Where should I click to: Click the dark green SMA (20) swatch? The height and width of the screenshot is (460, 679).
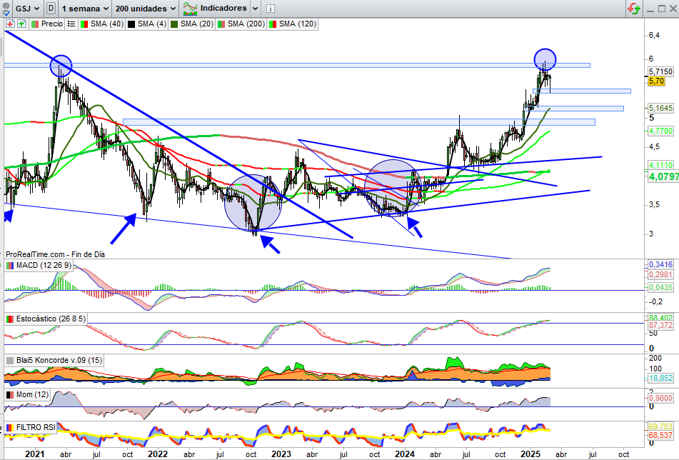[174, 24]
